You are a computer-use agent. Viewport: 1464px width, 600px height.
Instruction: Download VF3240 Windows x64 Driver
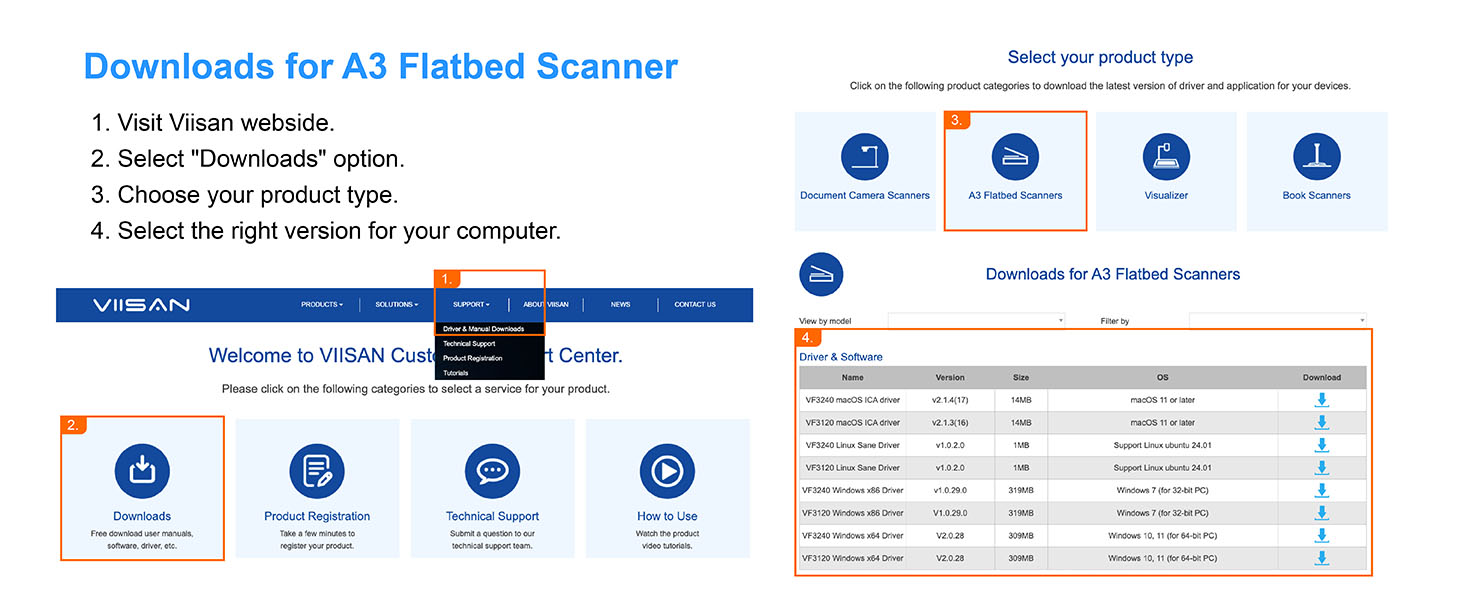(x=1322, y=536)
